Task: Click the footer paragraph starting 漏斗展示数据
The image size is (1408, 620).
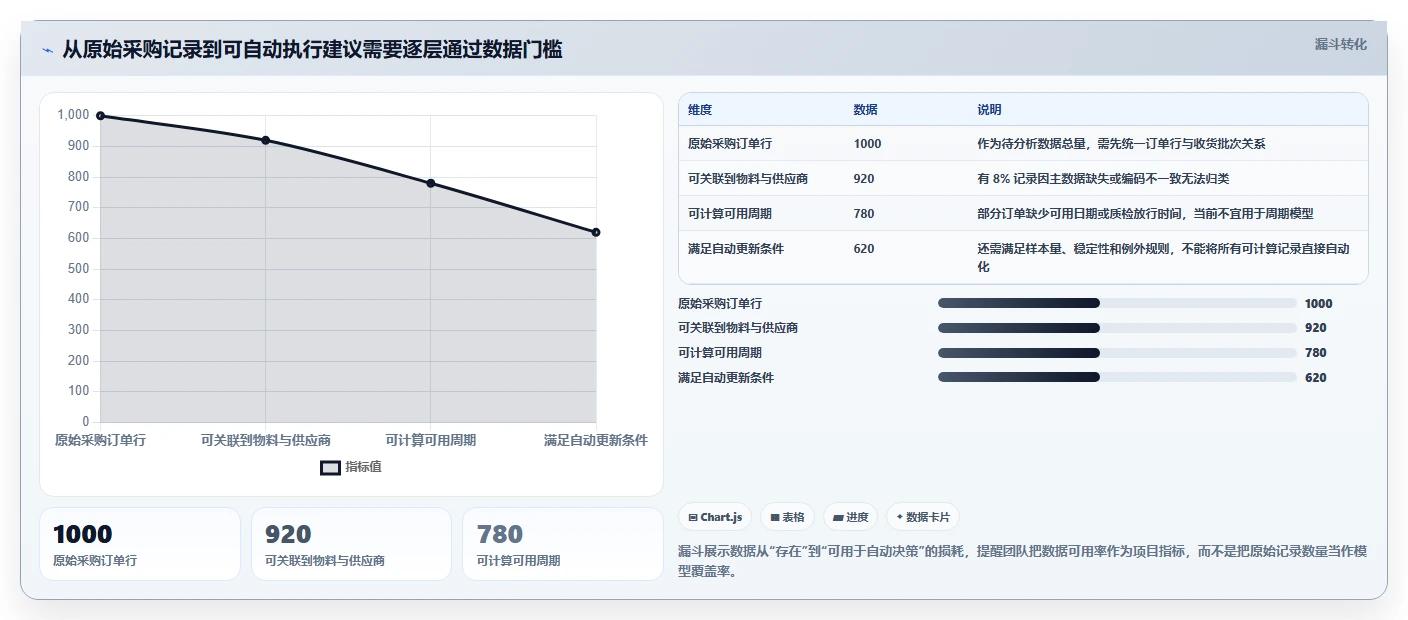Action: point(1022,563)
